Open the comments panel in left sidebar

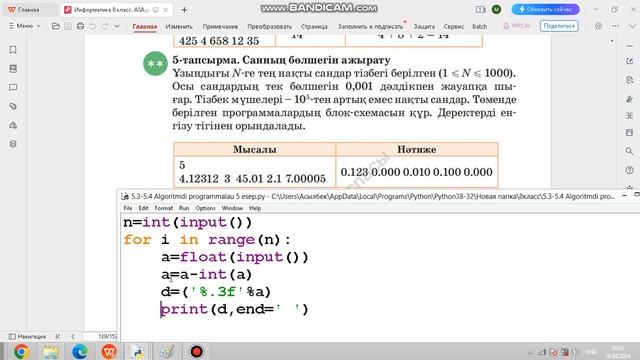13,87
